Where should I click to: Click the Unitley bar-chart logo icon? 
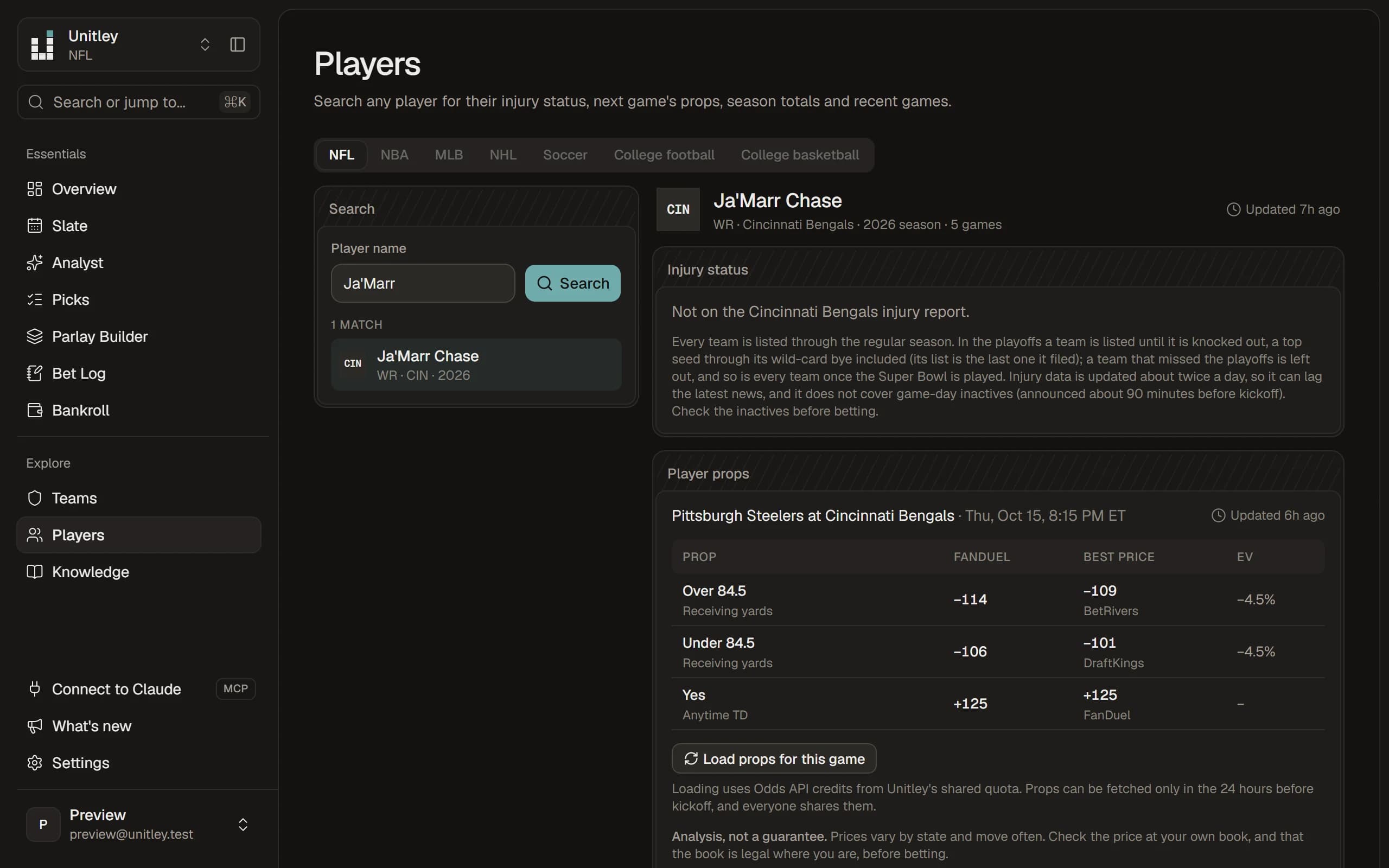click(x=42, y=45)
